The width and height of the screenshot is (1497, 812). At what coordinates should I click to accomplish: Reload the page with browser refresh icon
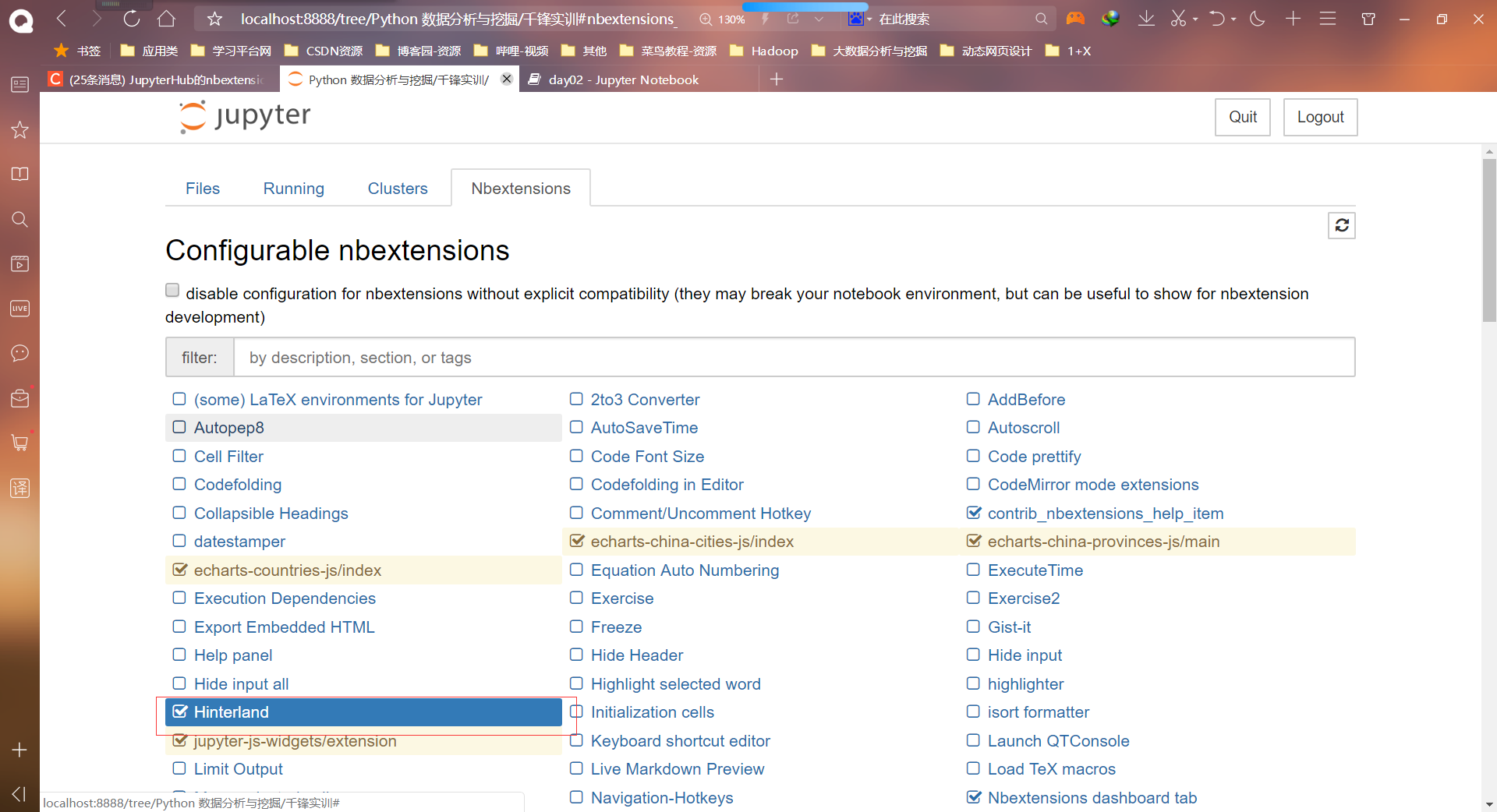pyautogui.click(x=132, y=19)
